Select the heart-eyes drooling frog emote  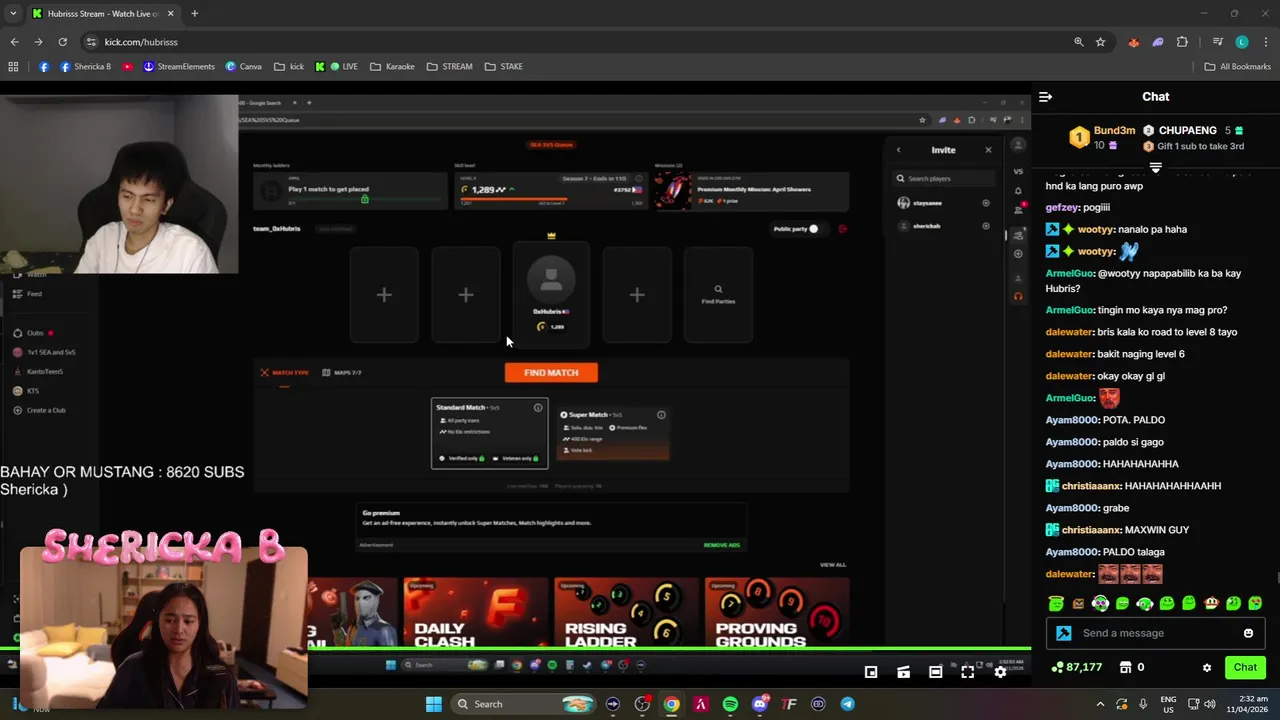pos(1255,603)
